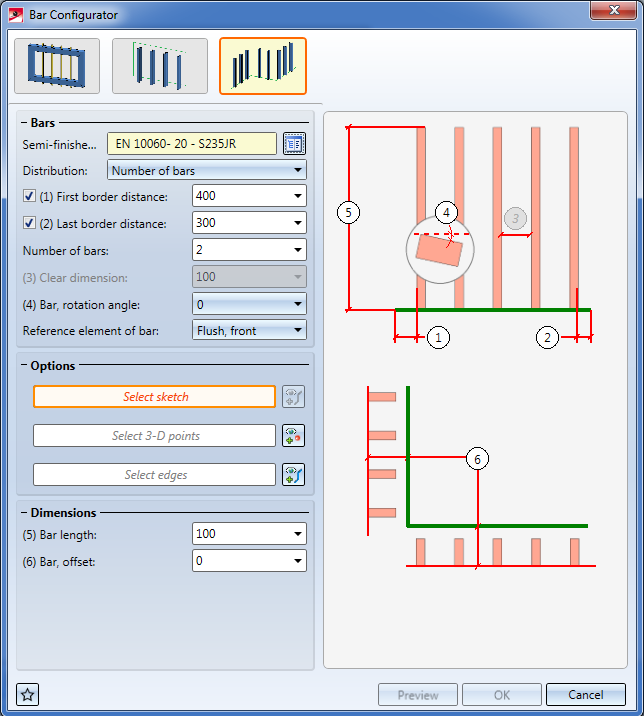The width and height of the screenshot is (644, 716).
Task: Click the 'Distribution:' label
Action: click(55, 171)
